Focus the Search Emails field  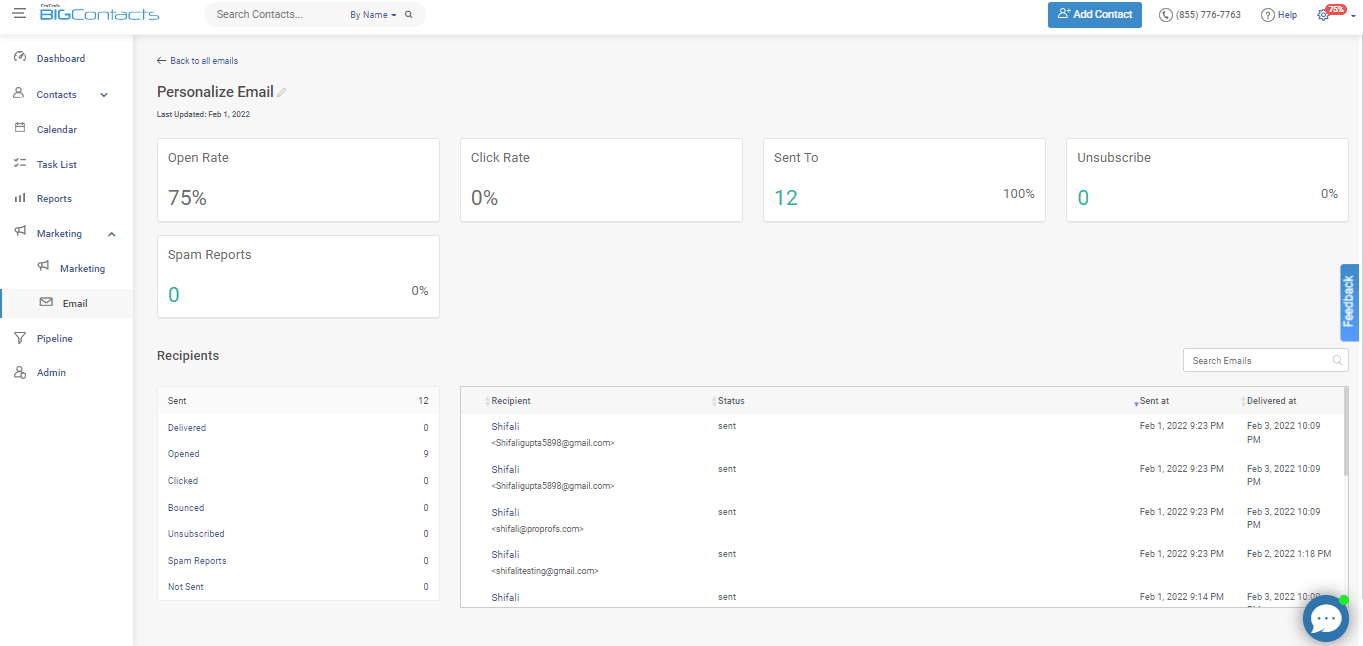point(1265,361)
